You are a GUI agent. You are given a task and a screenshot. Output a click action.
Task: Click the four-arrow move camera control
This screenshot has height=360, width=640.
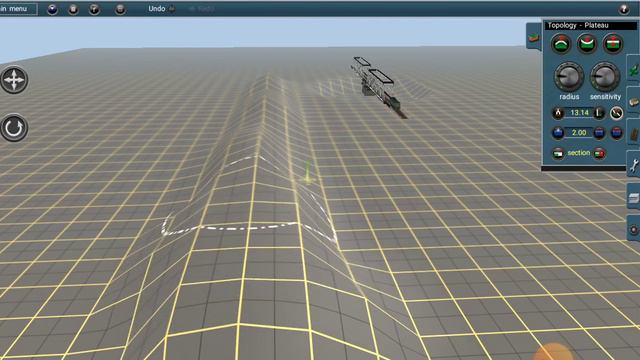(14, 80)
